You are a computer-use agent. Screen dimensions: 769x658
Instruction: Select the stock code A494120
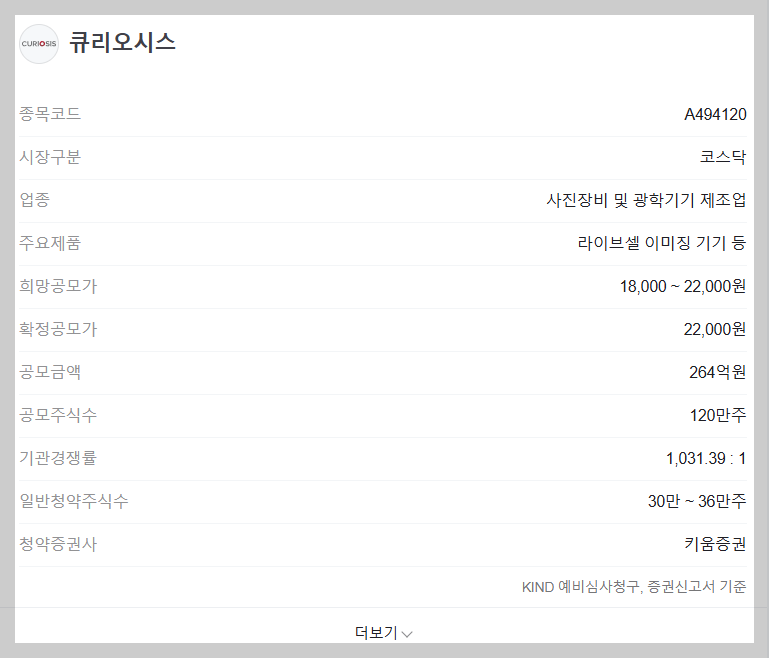pos(715,114)
